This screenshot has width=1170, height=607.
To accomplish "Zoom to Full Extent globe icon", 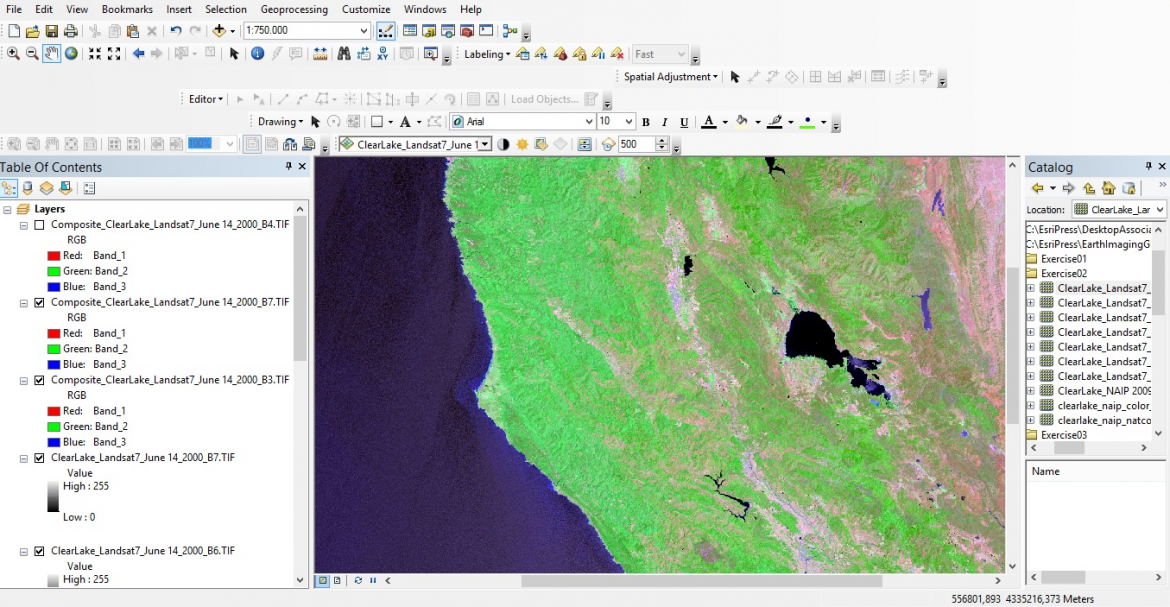I will [72, 54].
